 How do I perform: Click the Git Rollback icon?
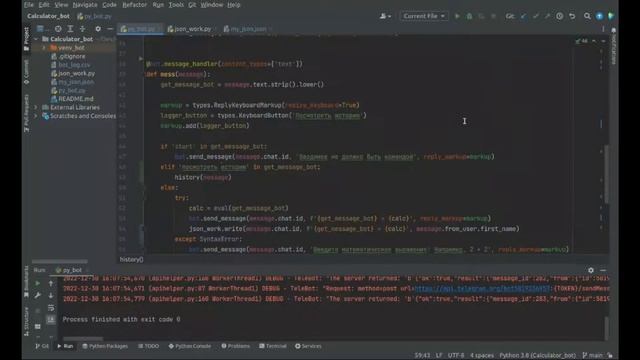(572, 16)
